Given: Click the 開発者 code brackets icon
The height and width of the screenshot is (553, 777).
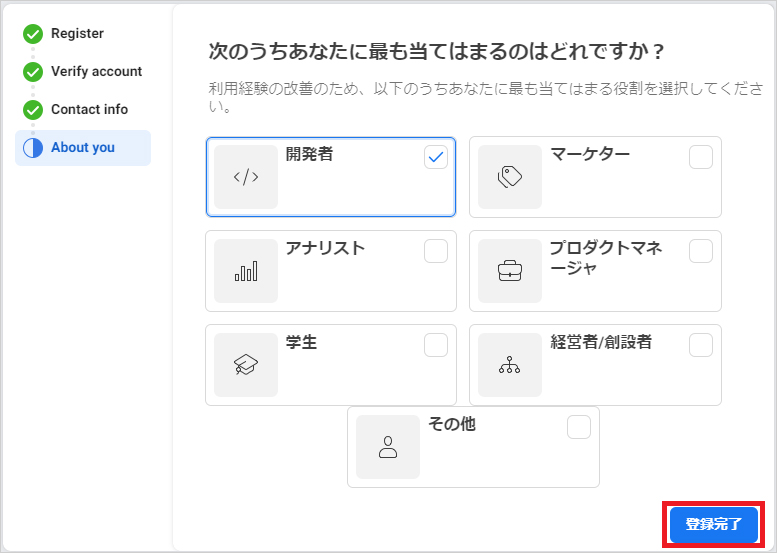Looking at the screenshot, I should coord(246,177).
